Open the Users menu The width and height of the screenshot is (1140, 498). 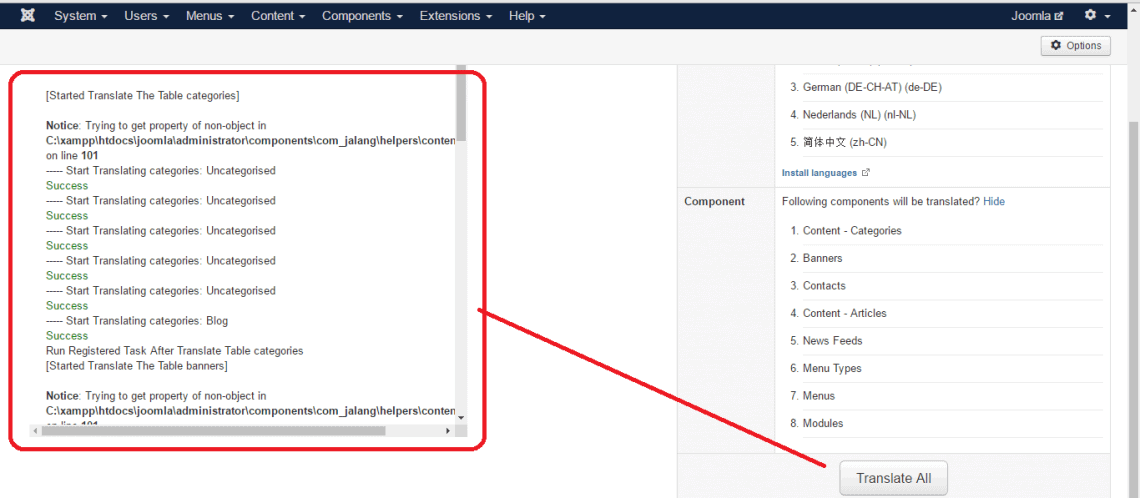[x=146, y=16]
